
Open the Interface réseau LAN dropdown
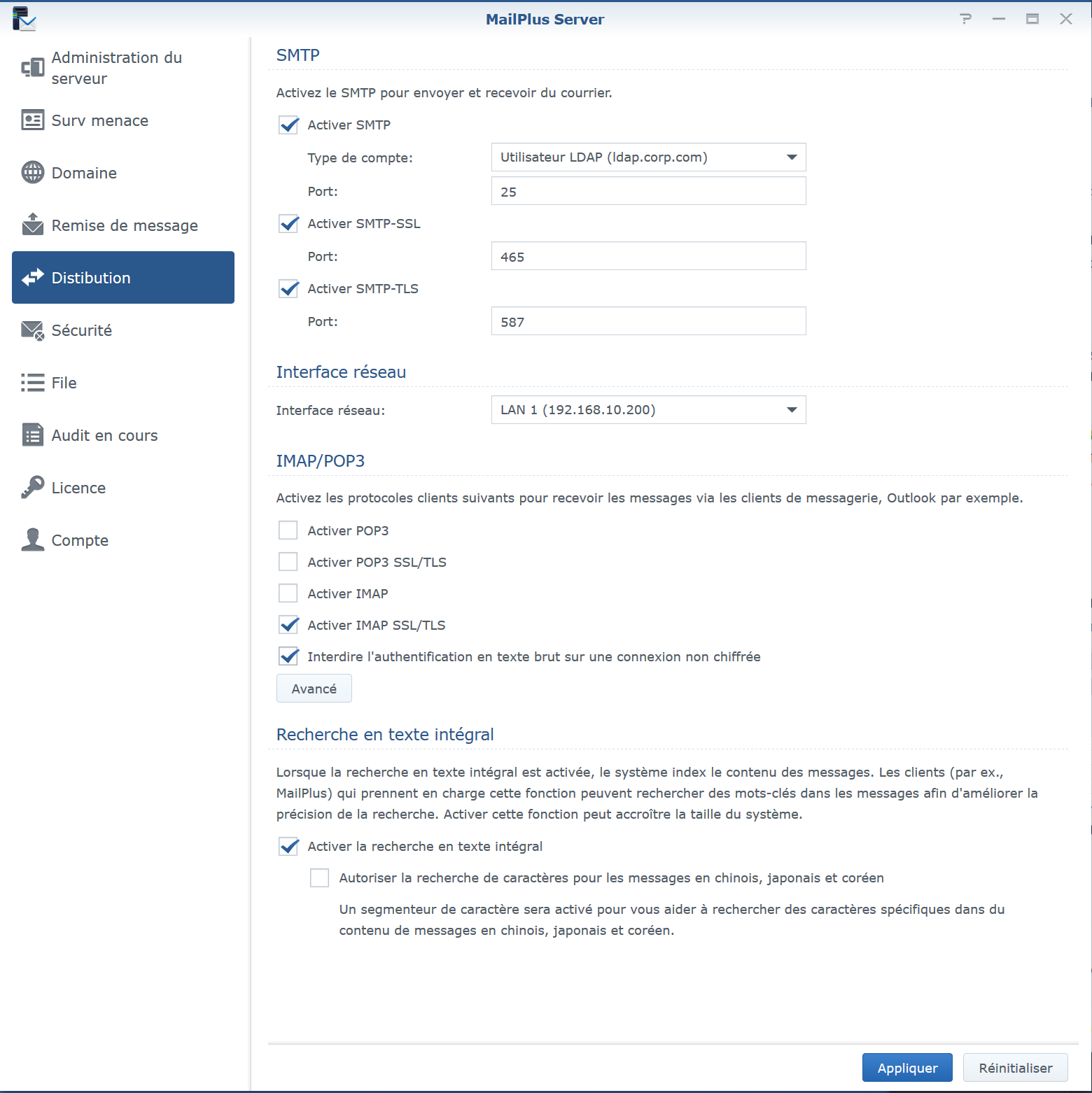[648, 410]
